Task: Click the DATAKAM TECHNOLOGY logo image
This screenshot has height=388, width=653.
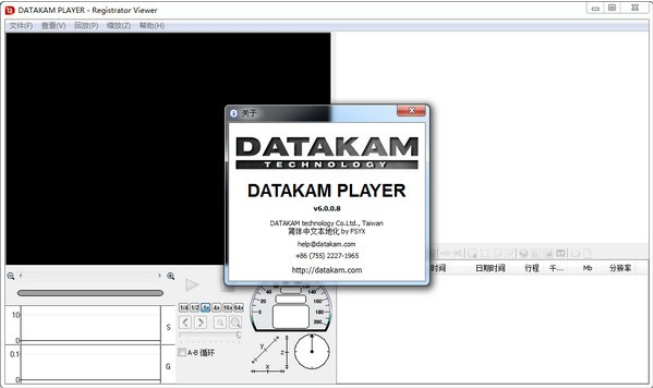Action: [x=326, y=152]
